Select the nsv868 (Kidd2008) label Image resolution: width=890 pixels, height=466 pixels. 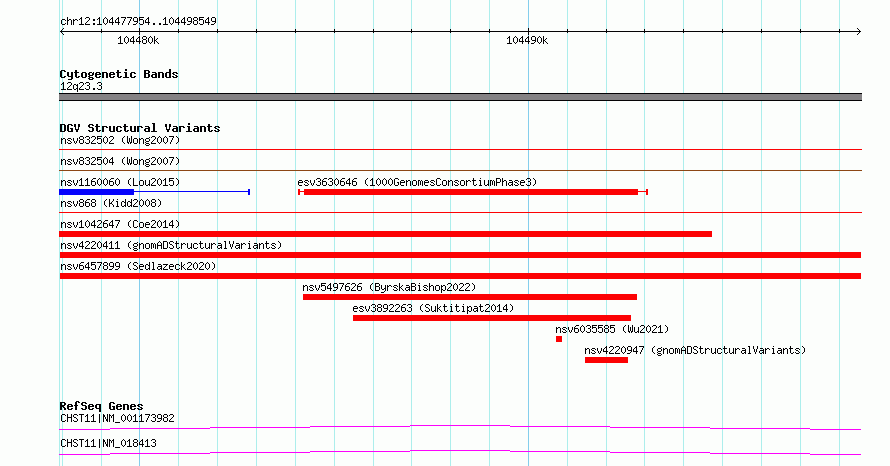coord(111,203)
